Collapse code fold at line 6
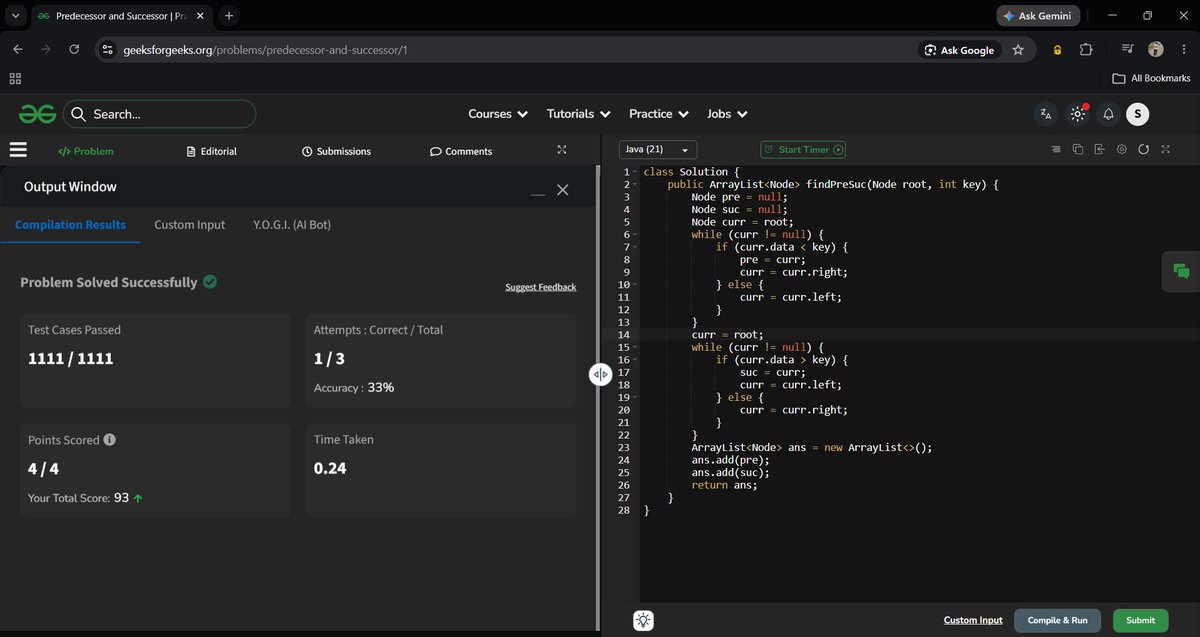Screen dimensions: 1200x637 pyautogui.click(x=634, y=235)
